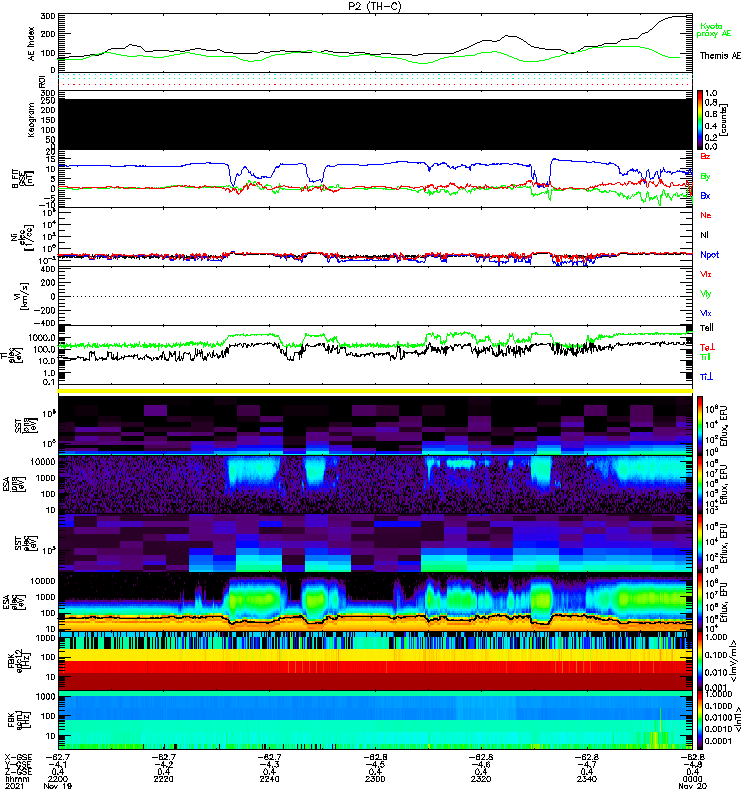Click the -4.7 Y-GSE value
The width and height of the screenshot is (750, 800).
pyautogui.click(x=586, y=765)
